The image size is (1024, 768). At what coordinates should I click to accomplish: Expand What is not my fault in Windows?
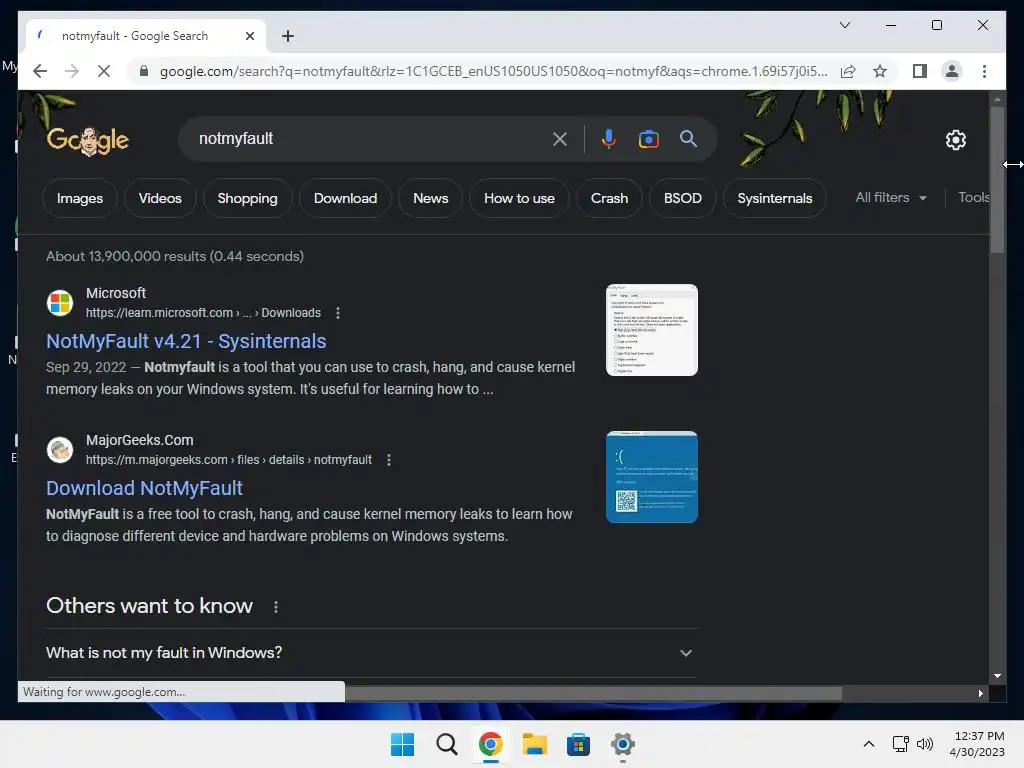[372, 652]
